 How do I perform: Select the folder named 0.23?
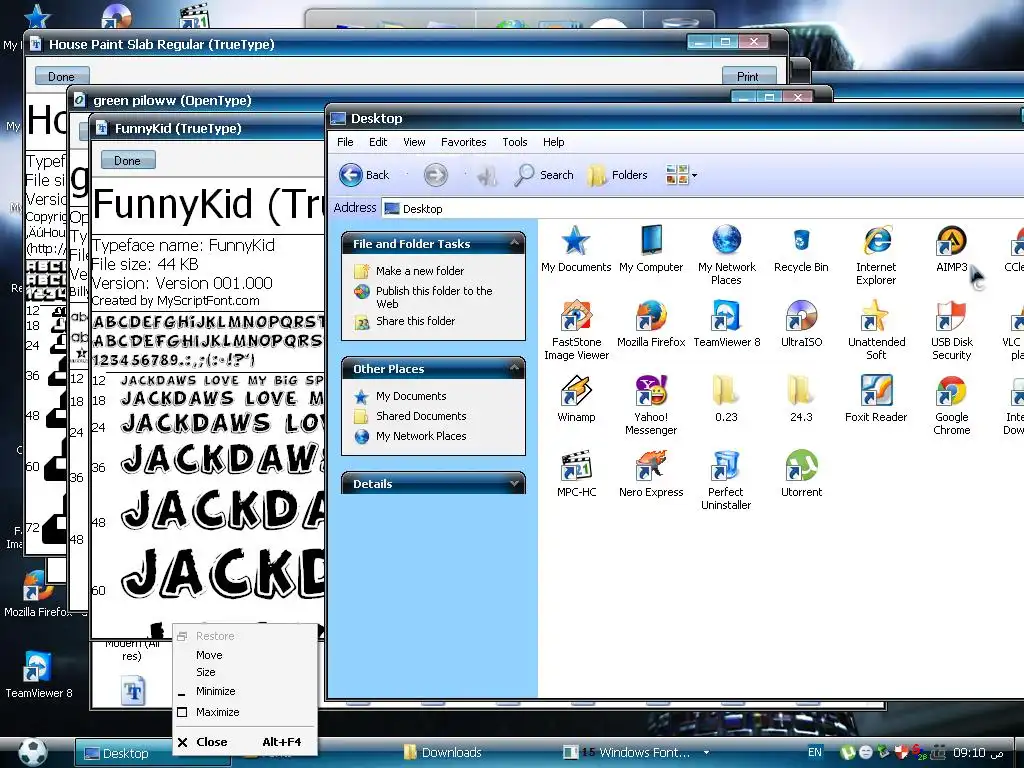point(726,399)
